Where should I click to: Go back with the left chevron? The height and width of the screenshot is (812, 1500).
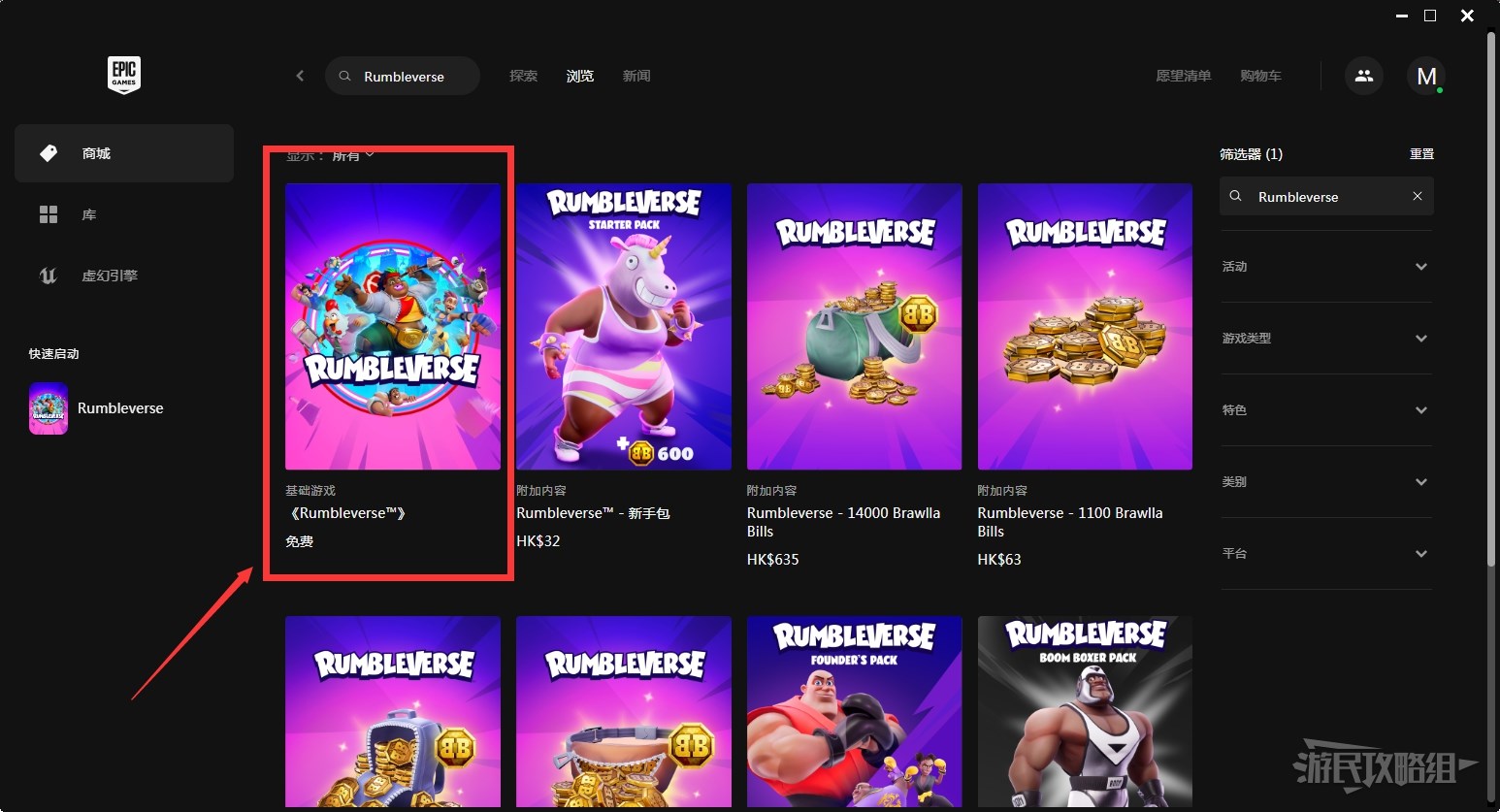(300, 76)
